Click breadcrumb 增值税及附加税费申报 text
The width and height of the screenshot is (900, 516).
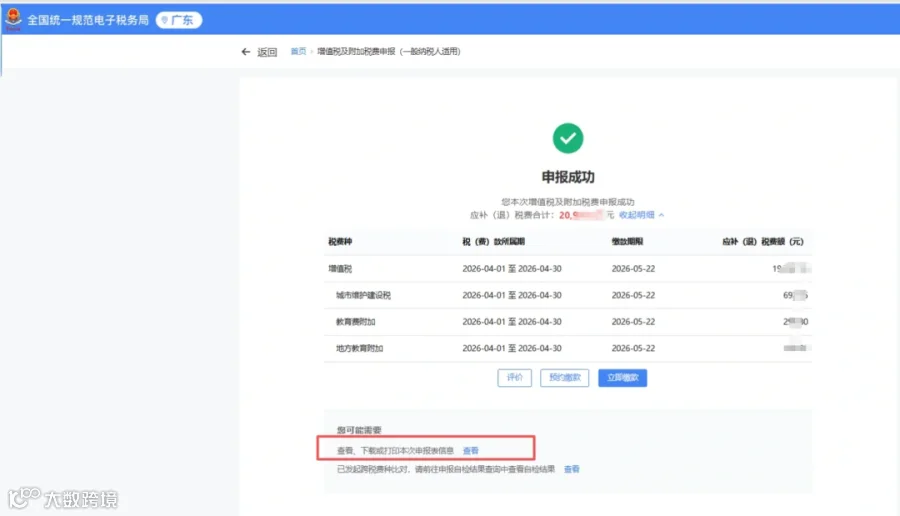coord(389,51)
